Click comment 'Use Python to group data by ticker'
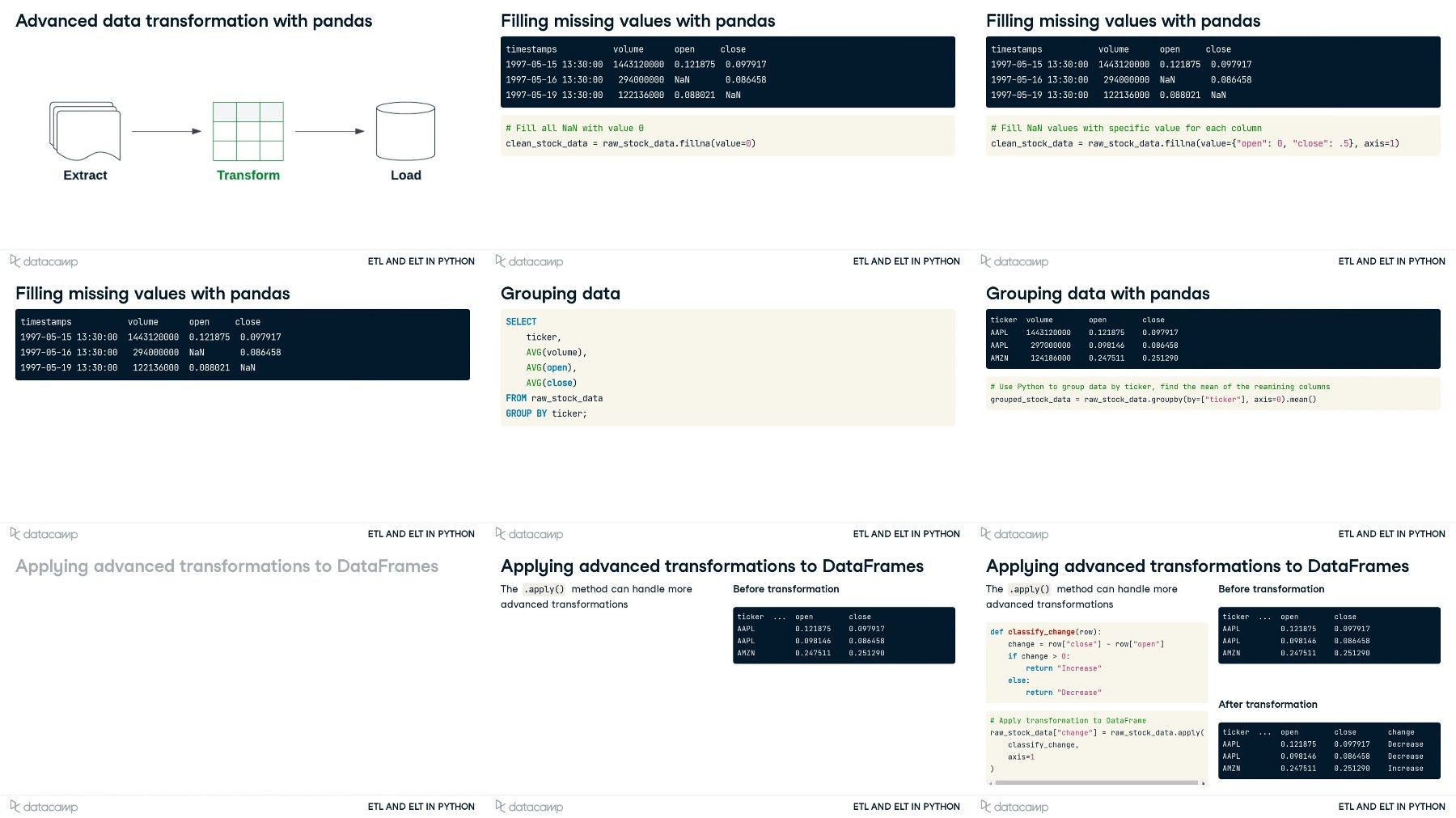The height and width of the screenshot is (818, 1456). coord(1160,387)
